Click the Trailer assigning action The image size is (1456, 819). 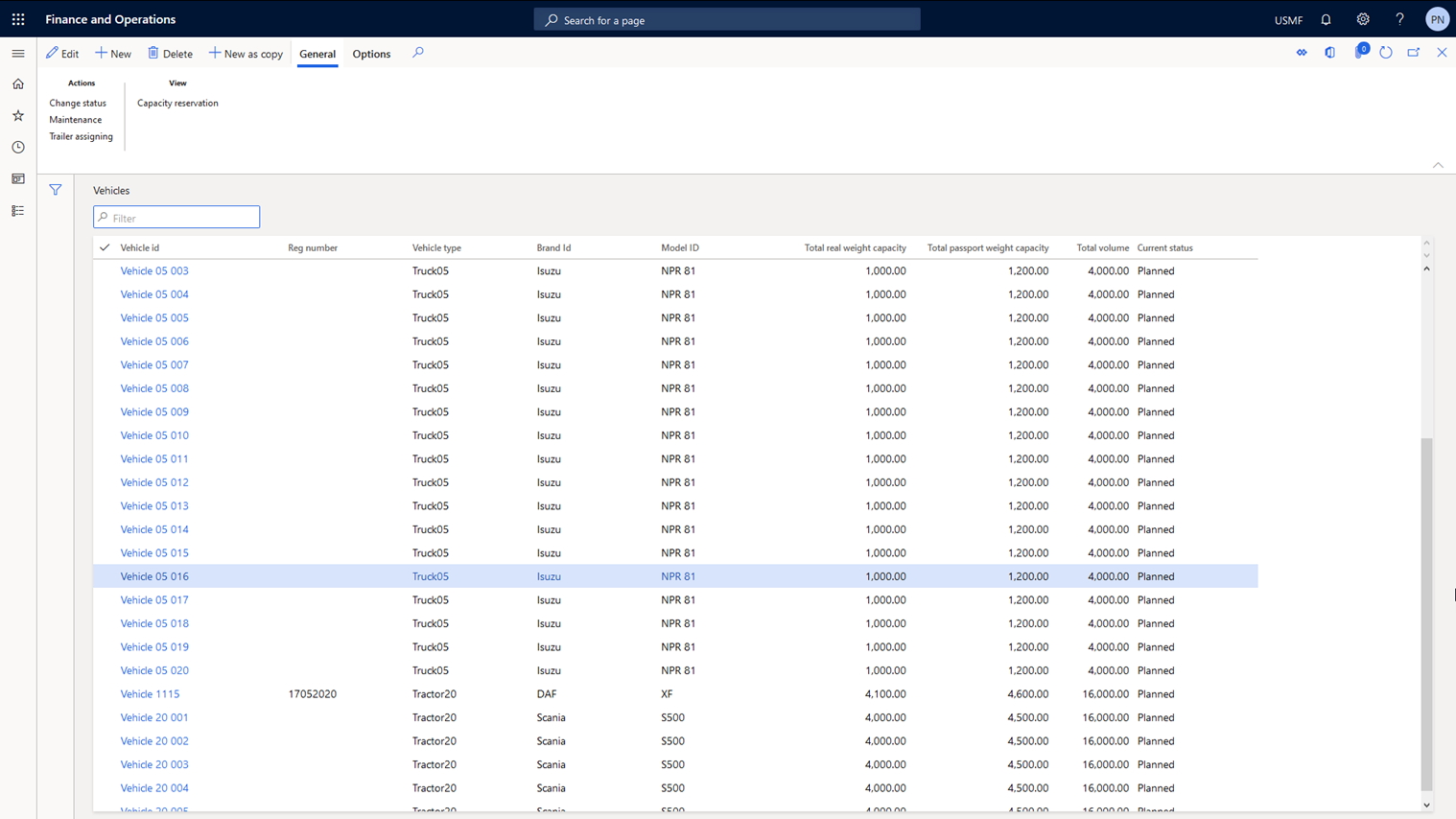[81, 136]
